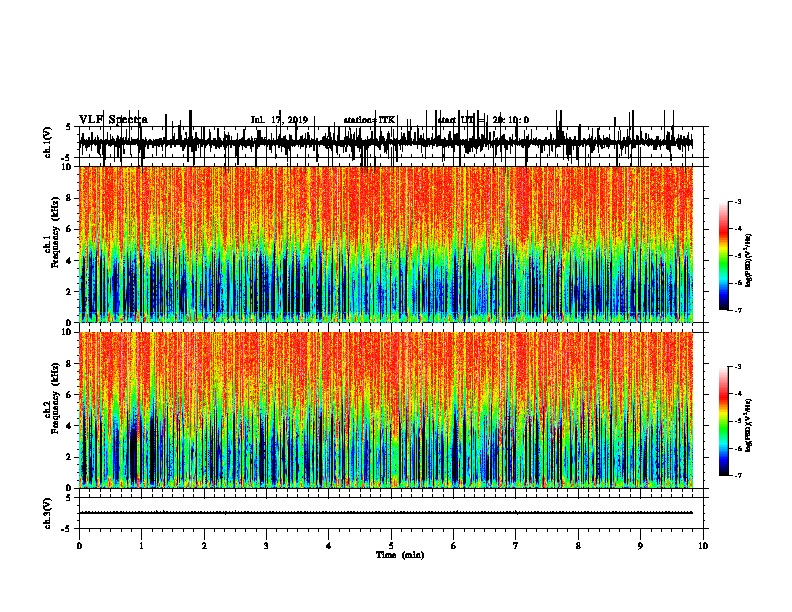The width and height of the screenshot is (792, 612).
Task: Click the 'VLF Spectra' plot title
Action: (x=113, y=120)
